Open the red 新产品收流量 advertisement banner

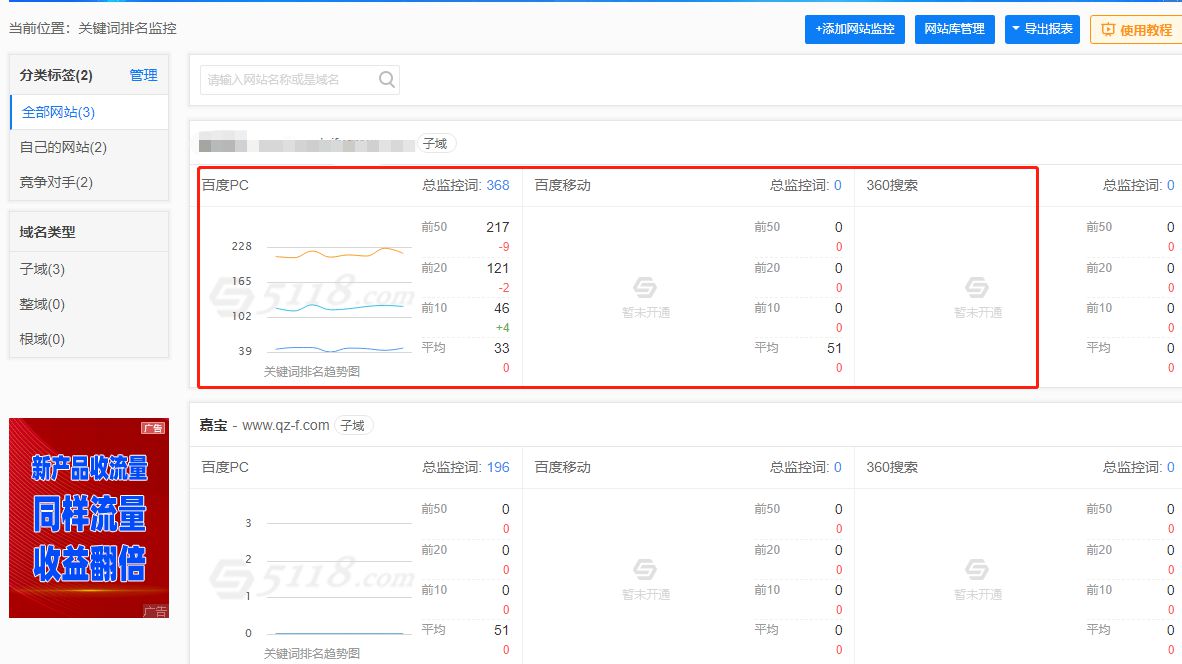point(89,518)
